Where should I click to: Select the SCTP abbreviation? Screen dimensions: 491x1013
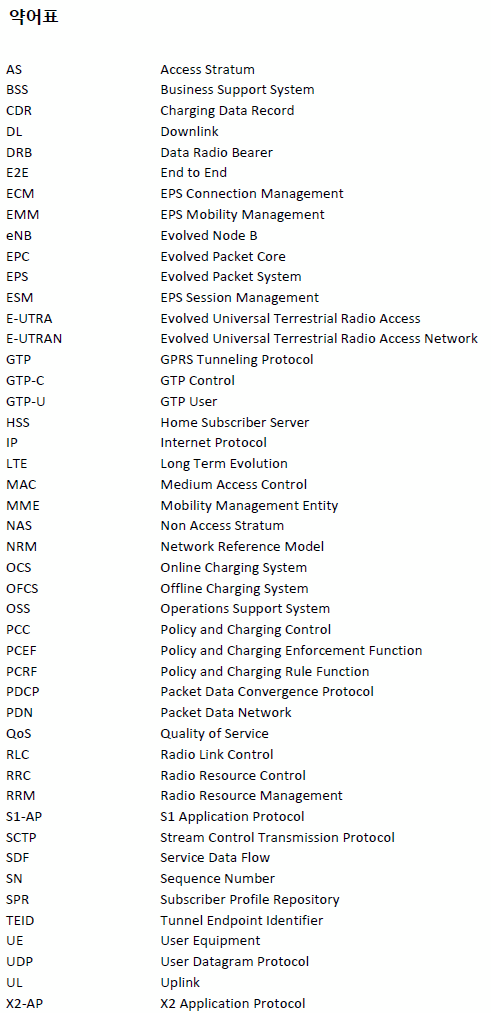point(21,837)
